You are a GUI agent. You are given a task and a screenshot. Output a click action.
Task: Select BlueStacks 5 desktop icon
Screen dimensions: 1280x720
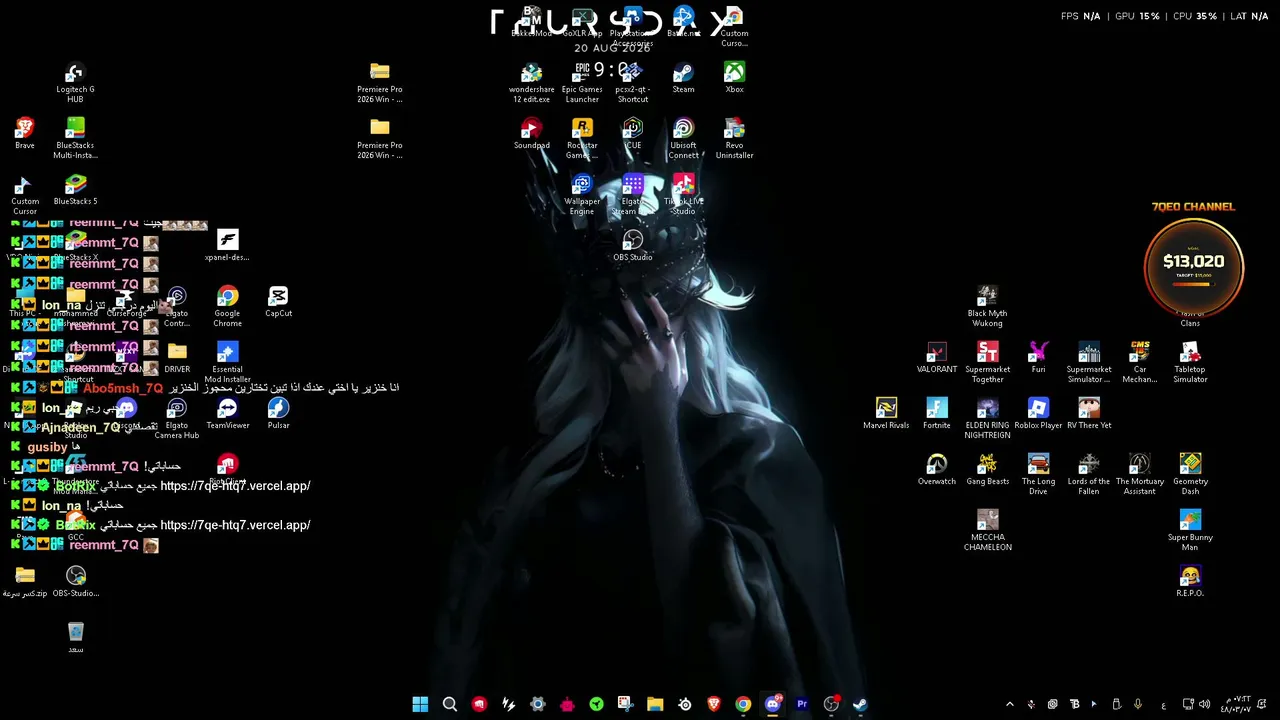[75, 189]
